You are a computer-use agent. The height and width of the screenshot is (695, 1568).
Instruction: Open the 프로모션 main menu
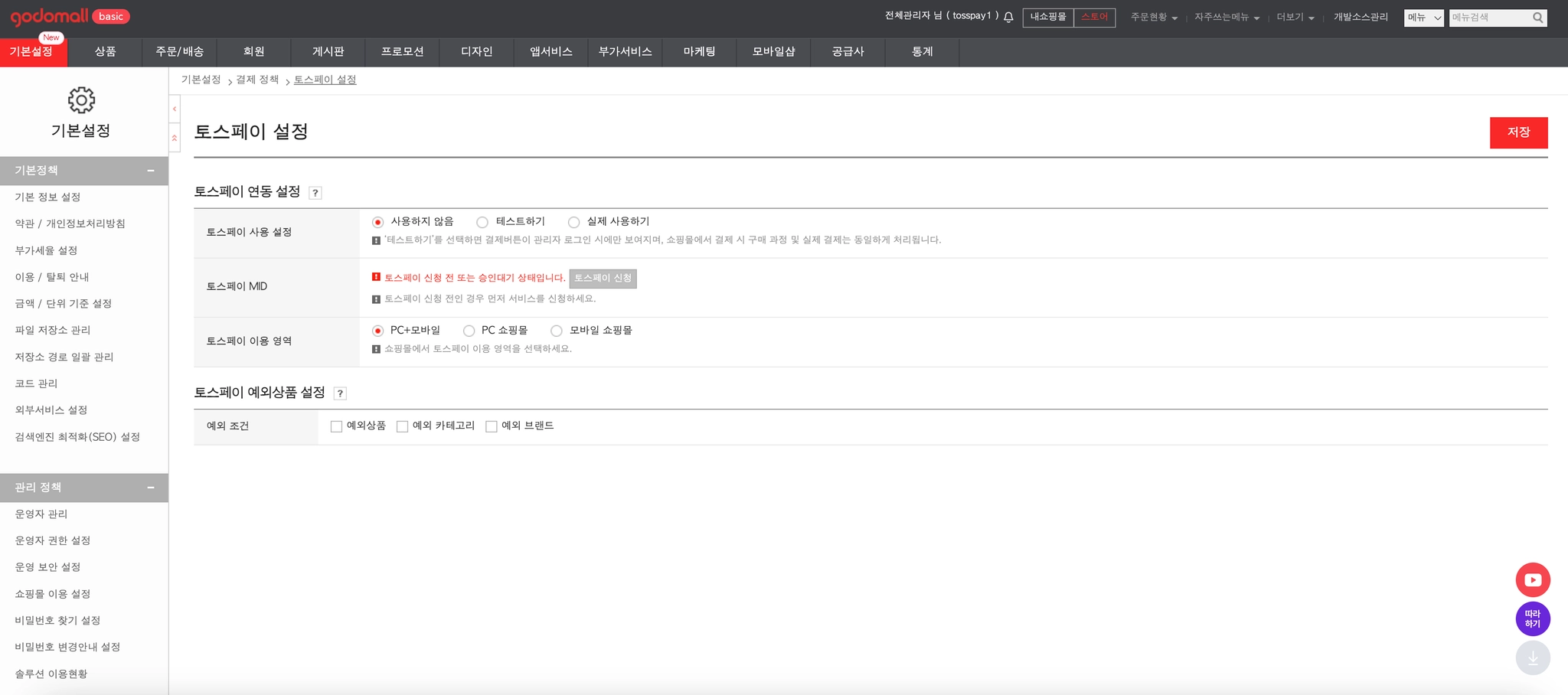403,52
